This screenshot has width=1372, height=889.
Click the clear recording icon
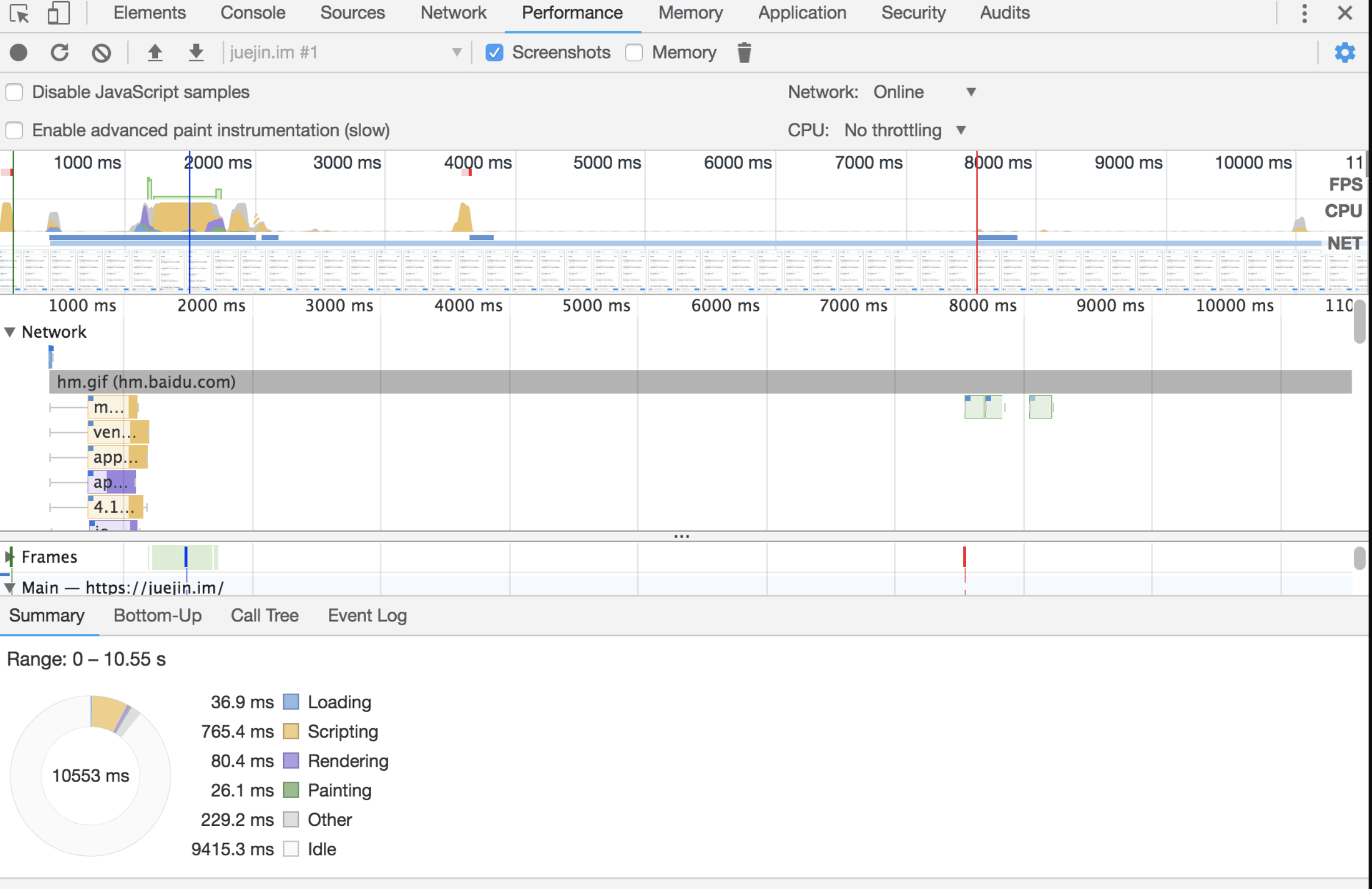[x=102, y=52]
